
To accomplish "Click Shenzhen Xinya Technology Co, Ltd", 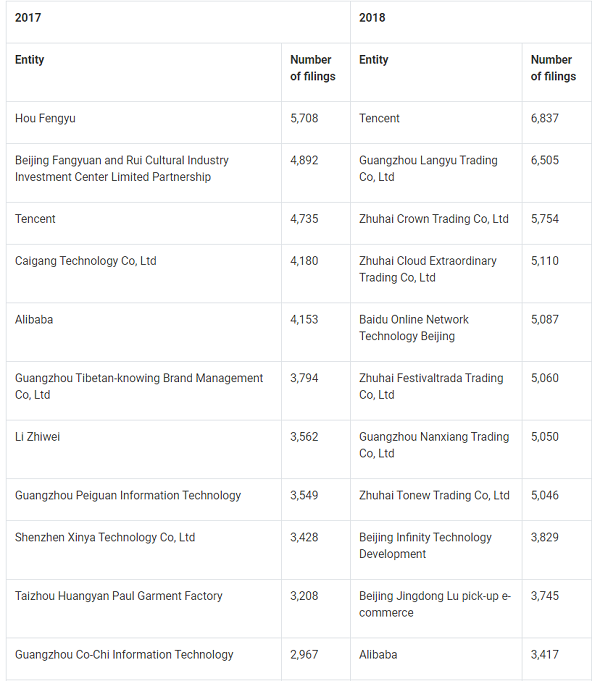I will point(105,537).
